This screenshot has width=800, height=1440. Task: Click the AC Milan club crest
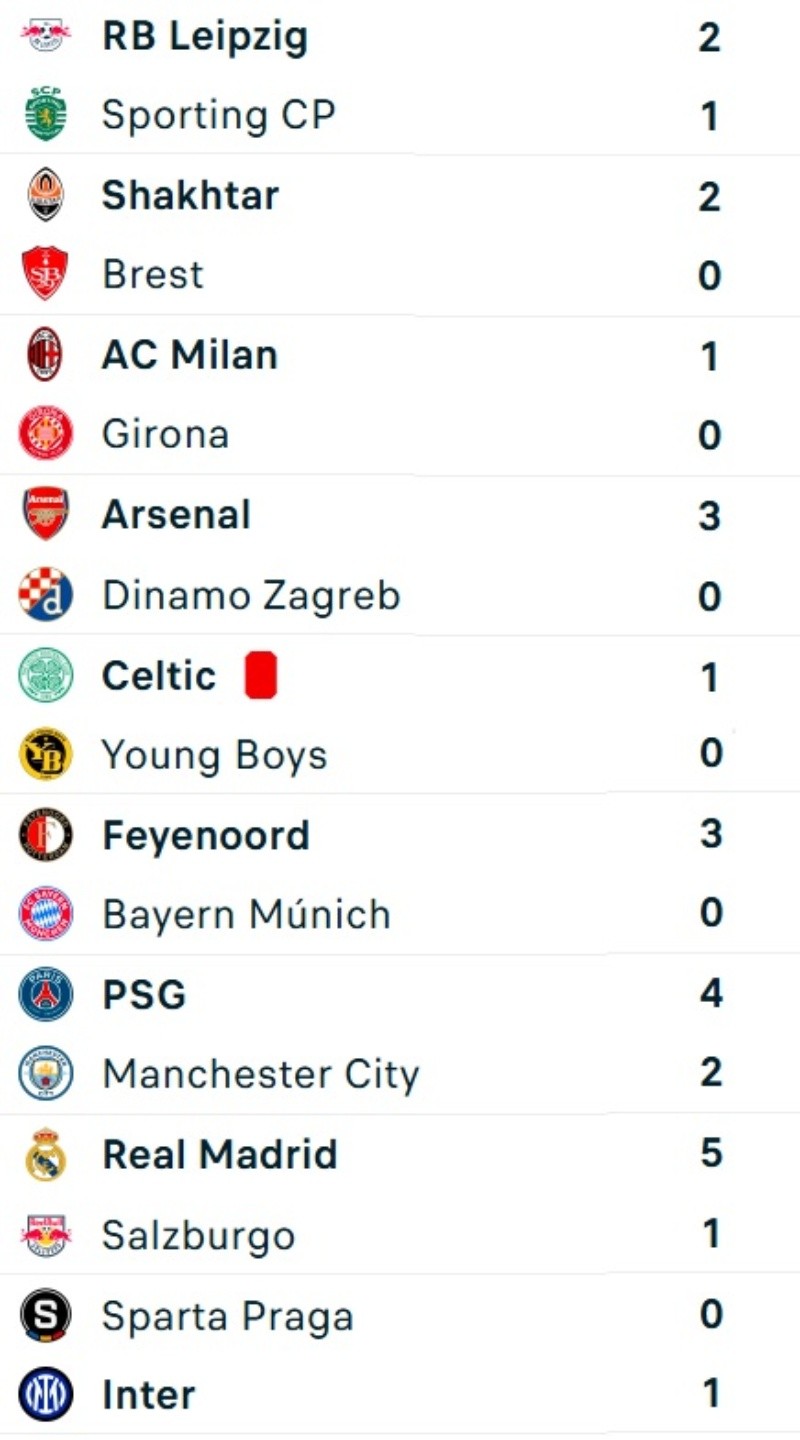[45, 355]
